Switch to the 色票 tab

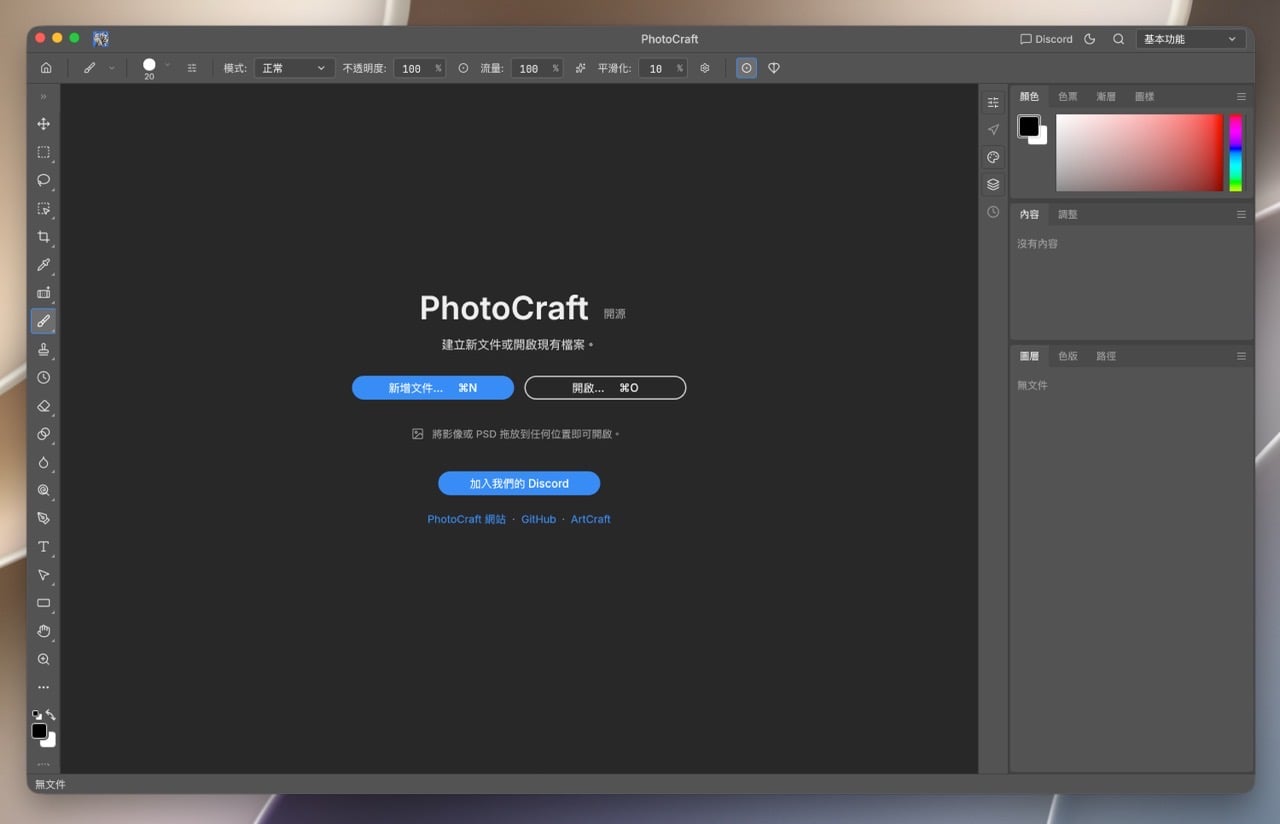tap(1068, 97)
